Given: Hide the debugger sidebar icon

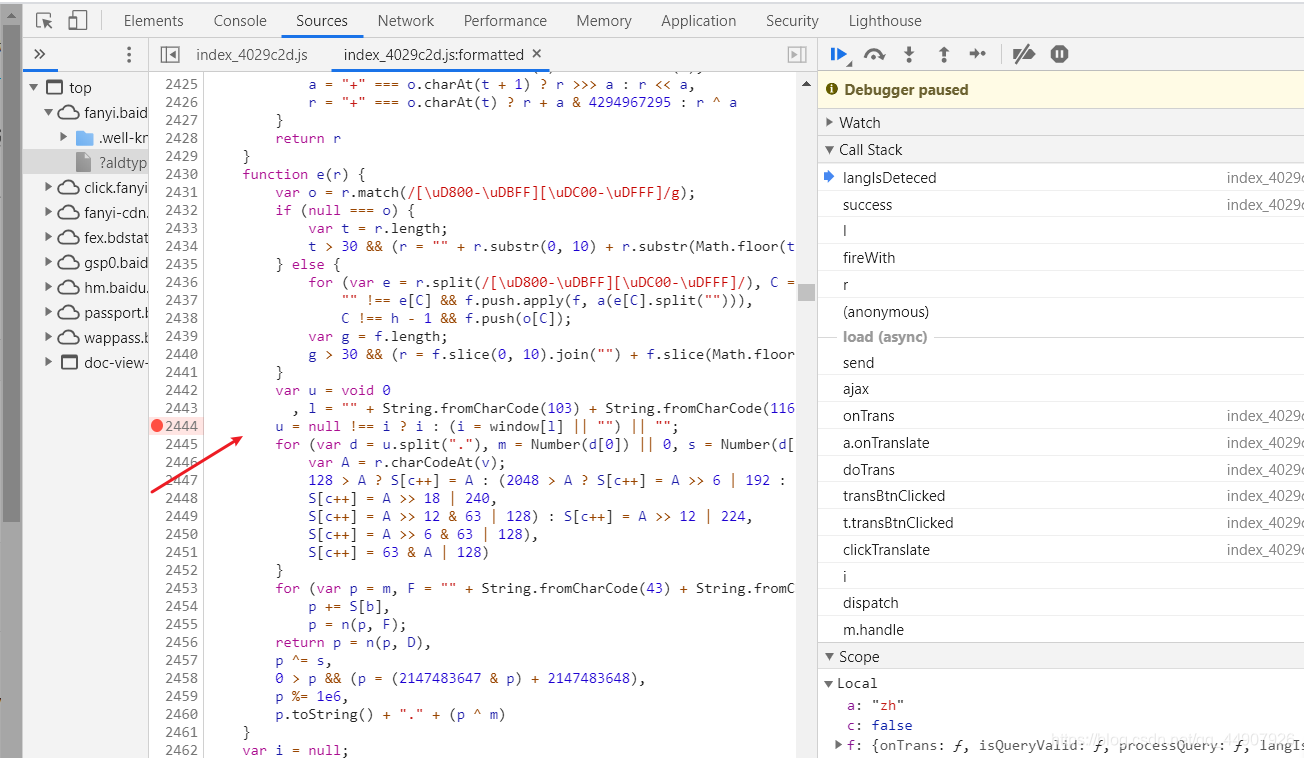Looking at the screenshot, I should pyautogui.click(x=797, y=54).
